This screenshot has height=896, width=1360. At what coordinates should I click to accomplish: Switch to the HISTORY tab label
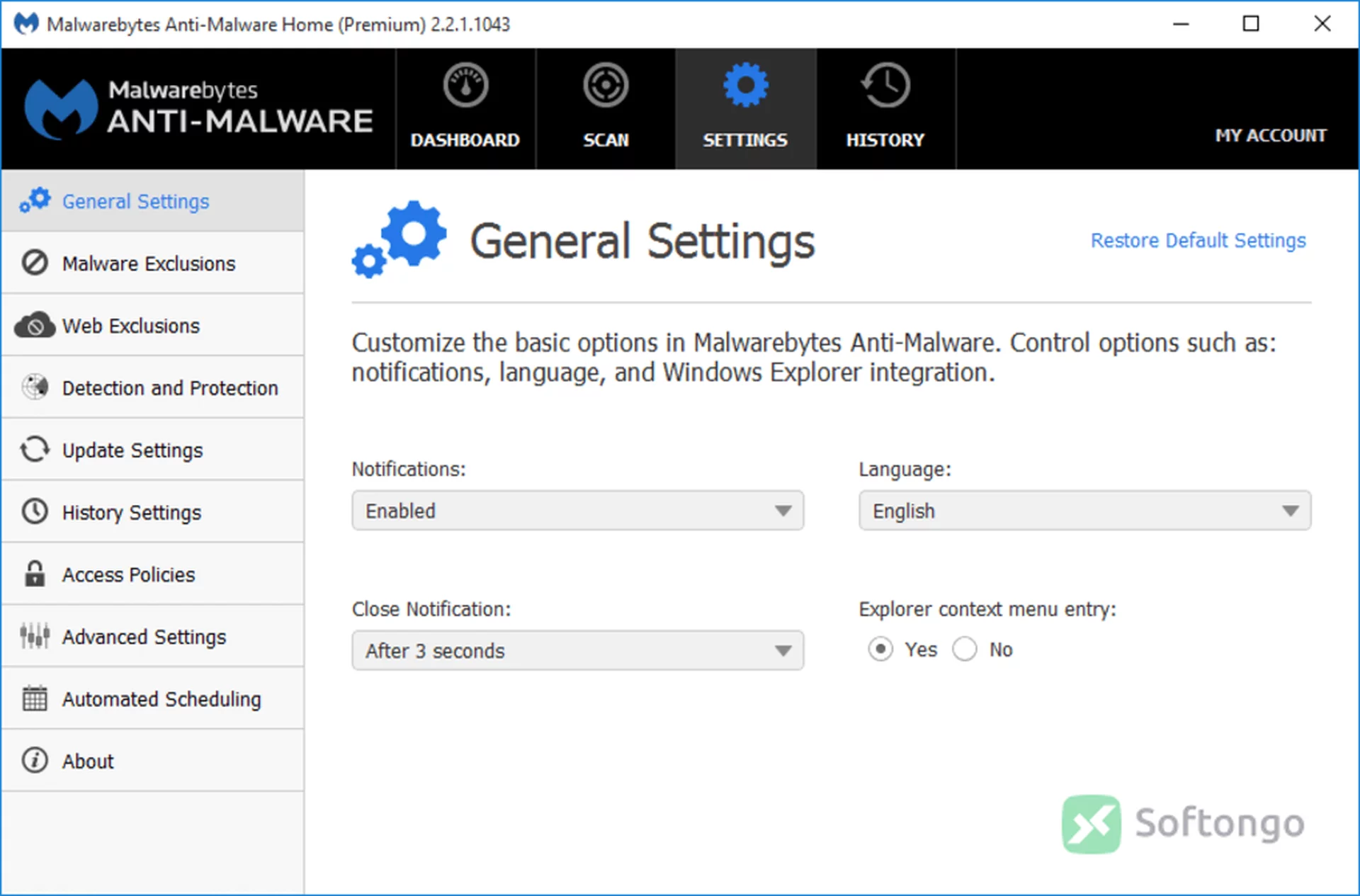tap(885, 140)
